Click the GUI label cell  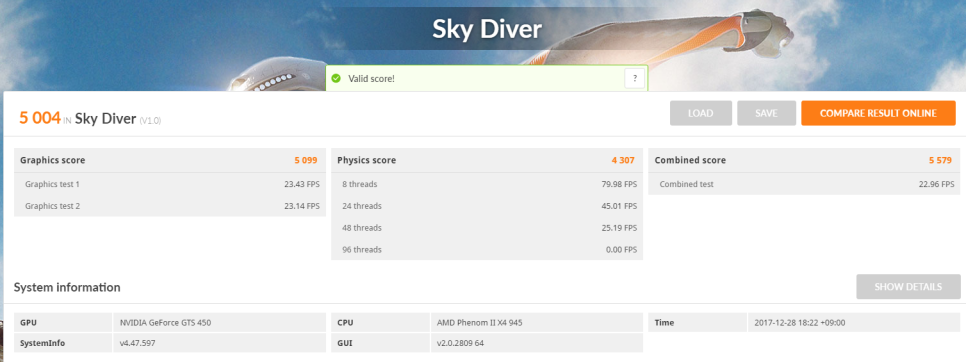coord(380,343)
